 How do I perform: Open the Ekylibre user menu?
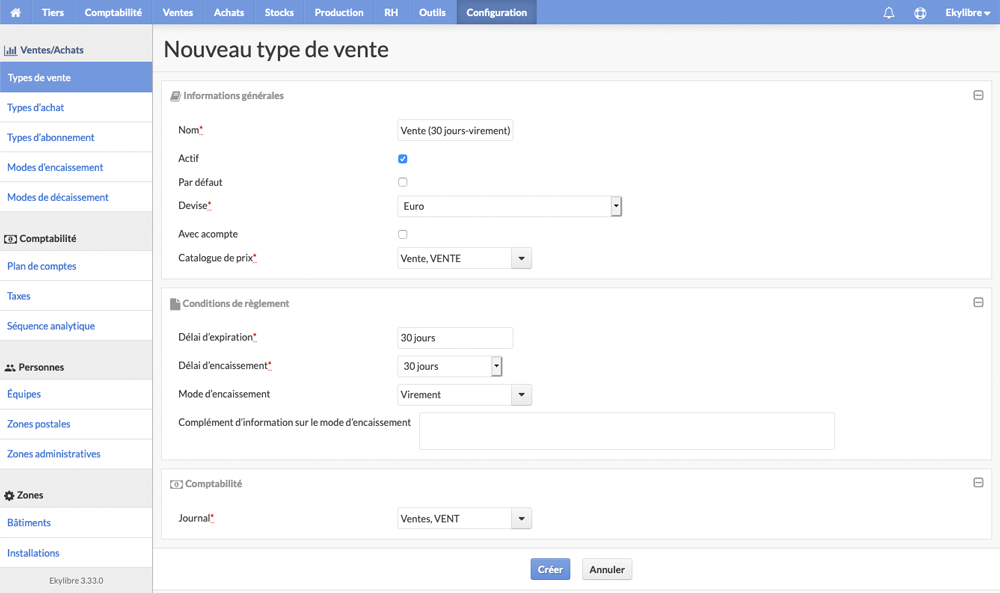point(967,12)
